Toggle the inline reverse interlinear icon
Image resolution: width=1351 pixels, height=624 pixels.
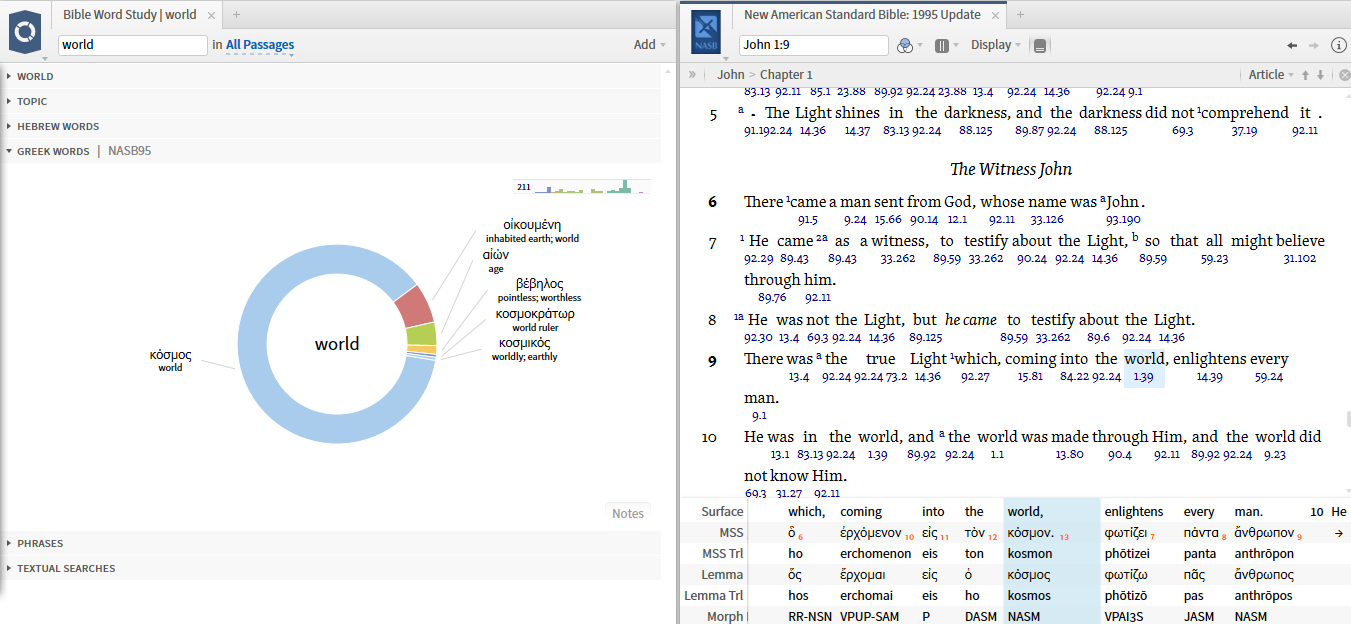click(x=1040, y=45)
